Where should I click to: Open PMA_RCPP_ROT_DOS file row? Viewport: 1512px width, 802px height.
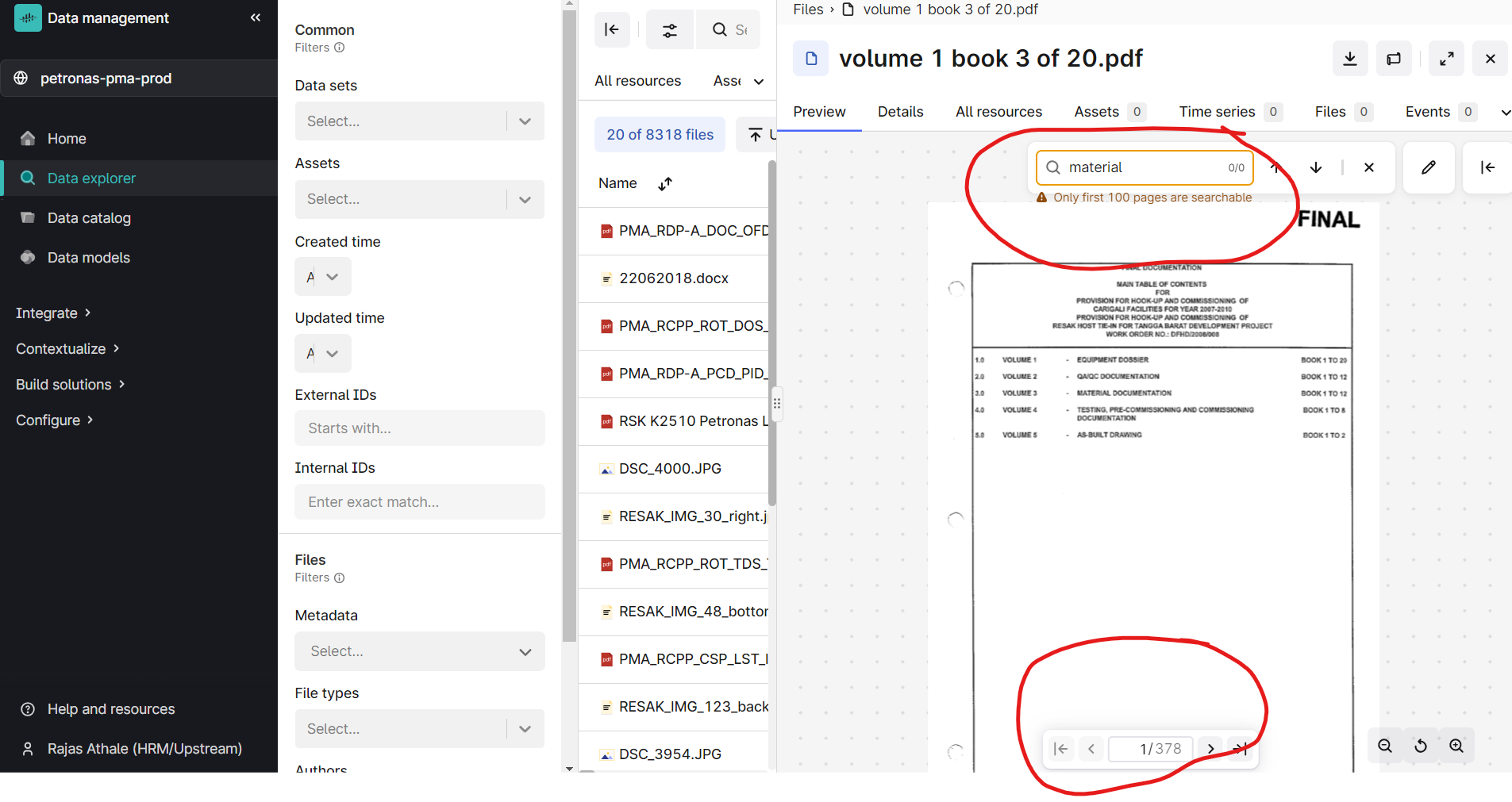pyautogui.click(x=673, y=326)
